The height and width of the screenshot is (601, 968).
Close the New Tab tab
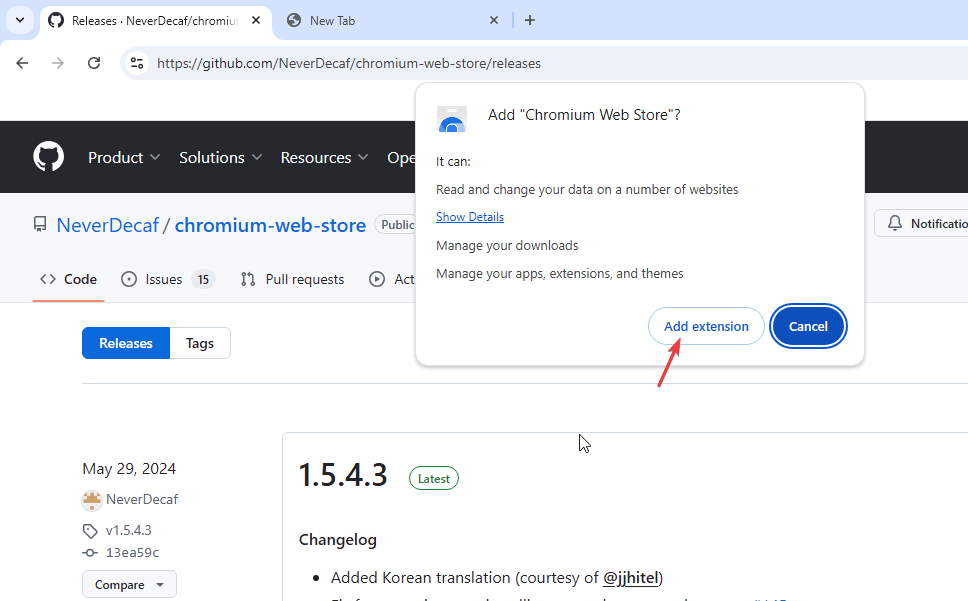494,20
